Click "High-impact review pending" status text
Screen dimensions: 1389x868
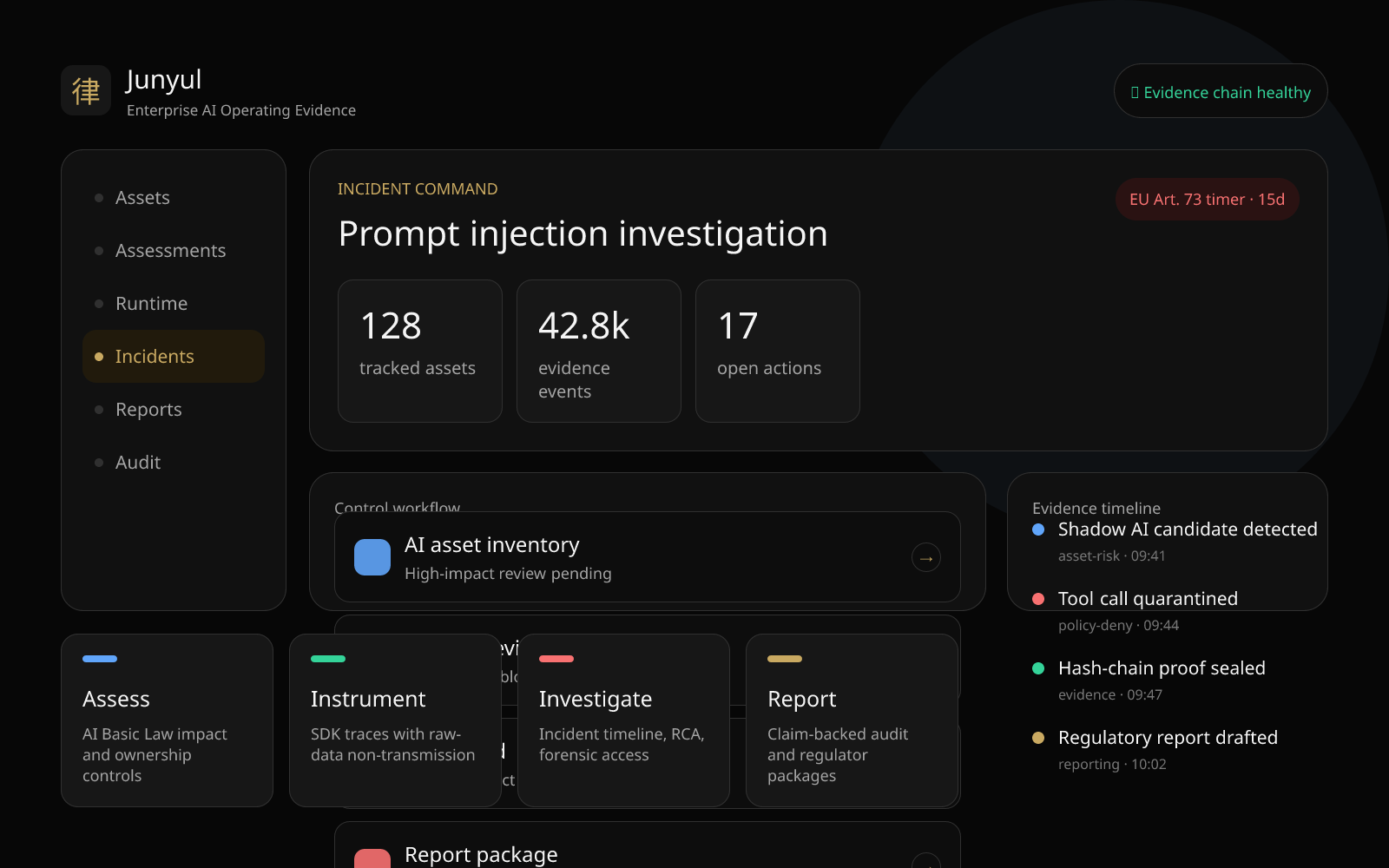pos(508,574)
